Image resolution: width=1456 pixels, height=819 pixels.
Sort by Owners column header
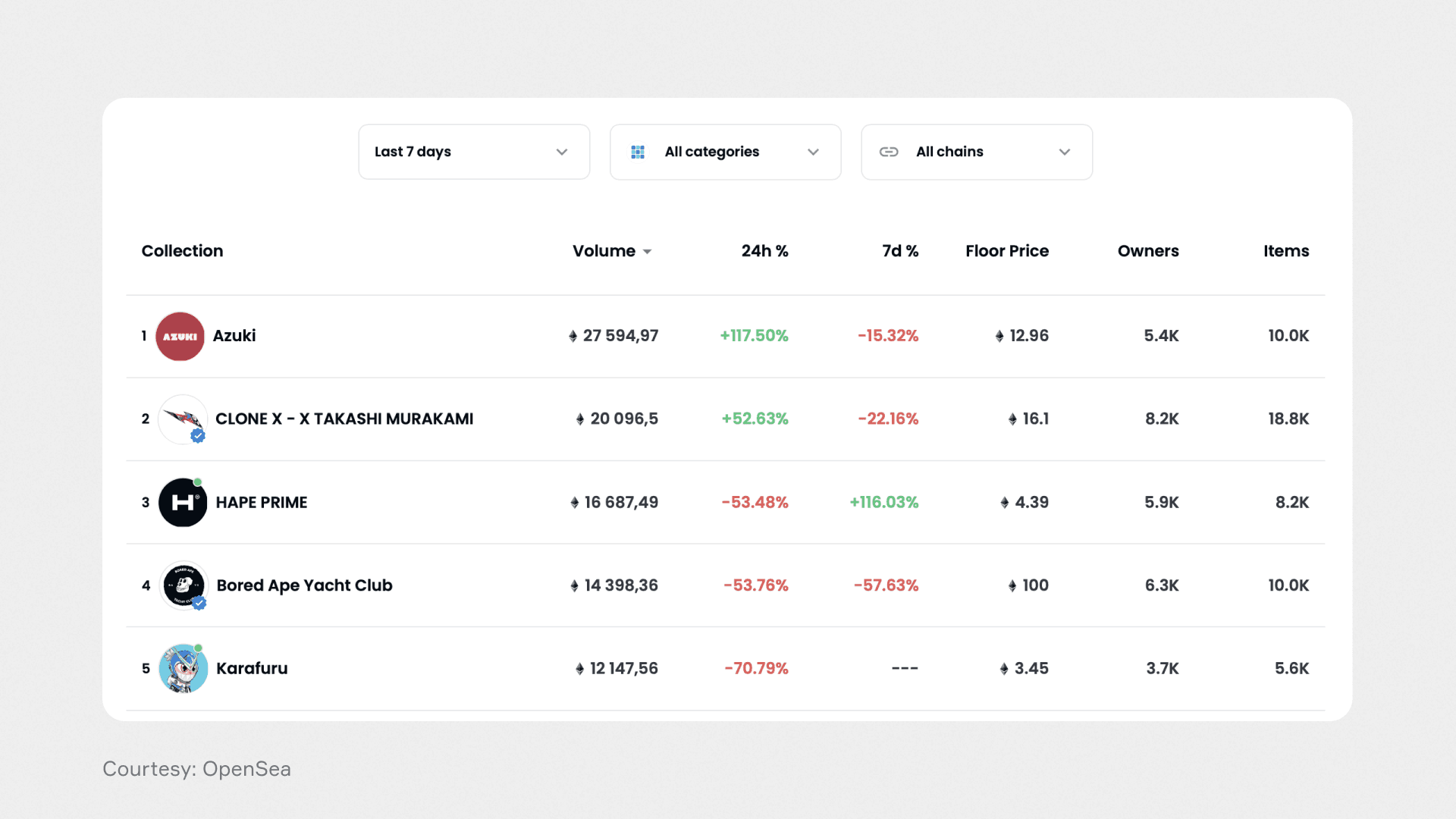pyautogui.click(x=1148, y=251)
